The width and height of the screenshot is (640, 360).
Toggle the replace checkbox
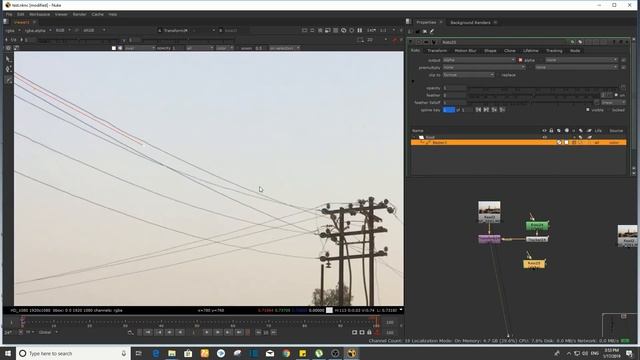coord(499,75)
